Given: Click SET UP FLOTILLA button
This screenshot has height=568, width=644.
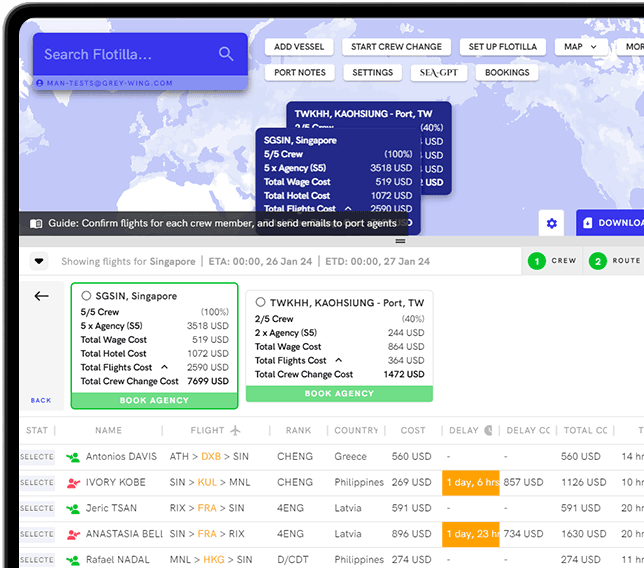Looking at the screenshot, I should click(x=503, y=47).
